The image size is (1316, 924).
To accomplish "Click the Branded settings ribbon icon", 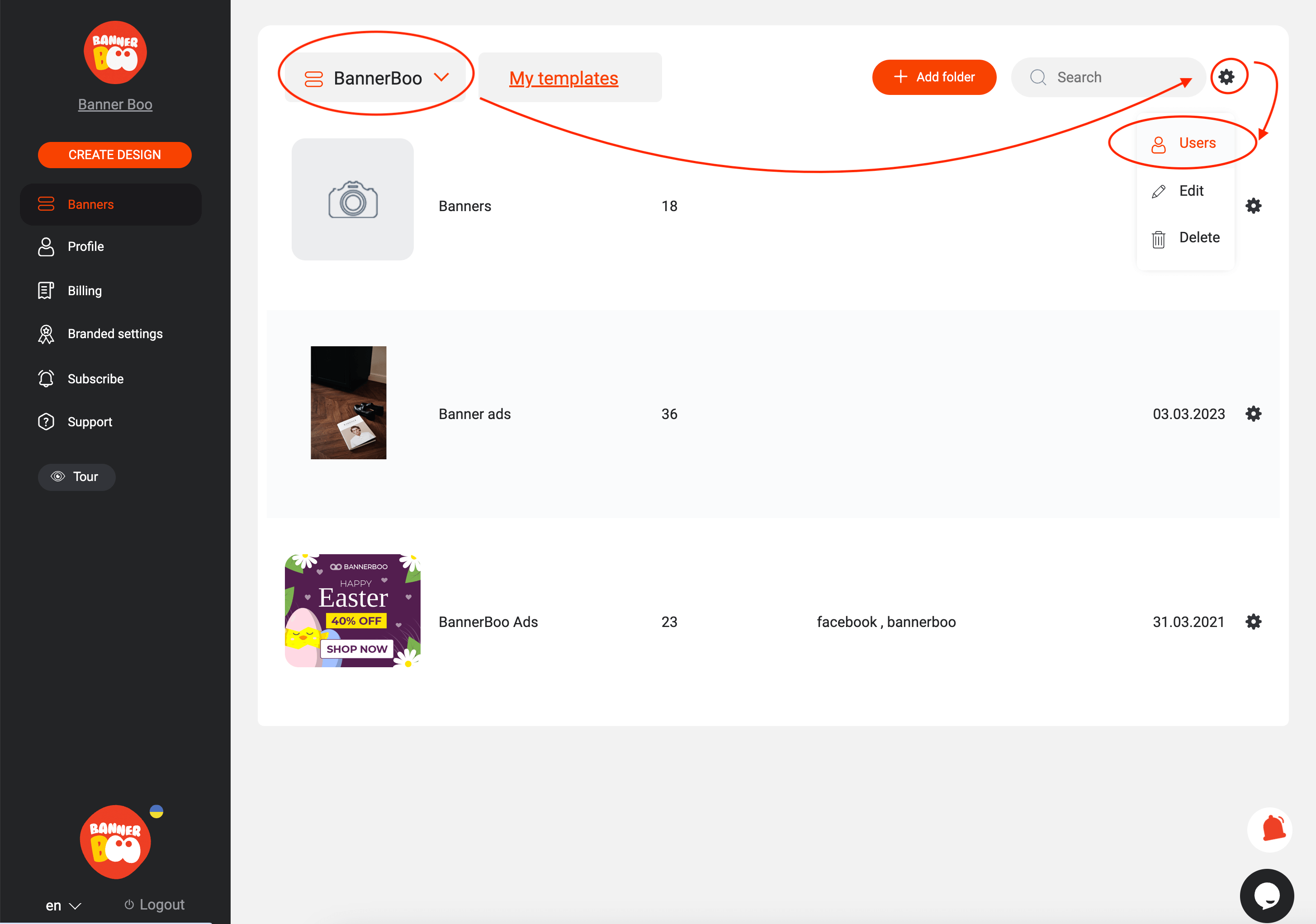I will click(46, 334).
